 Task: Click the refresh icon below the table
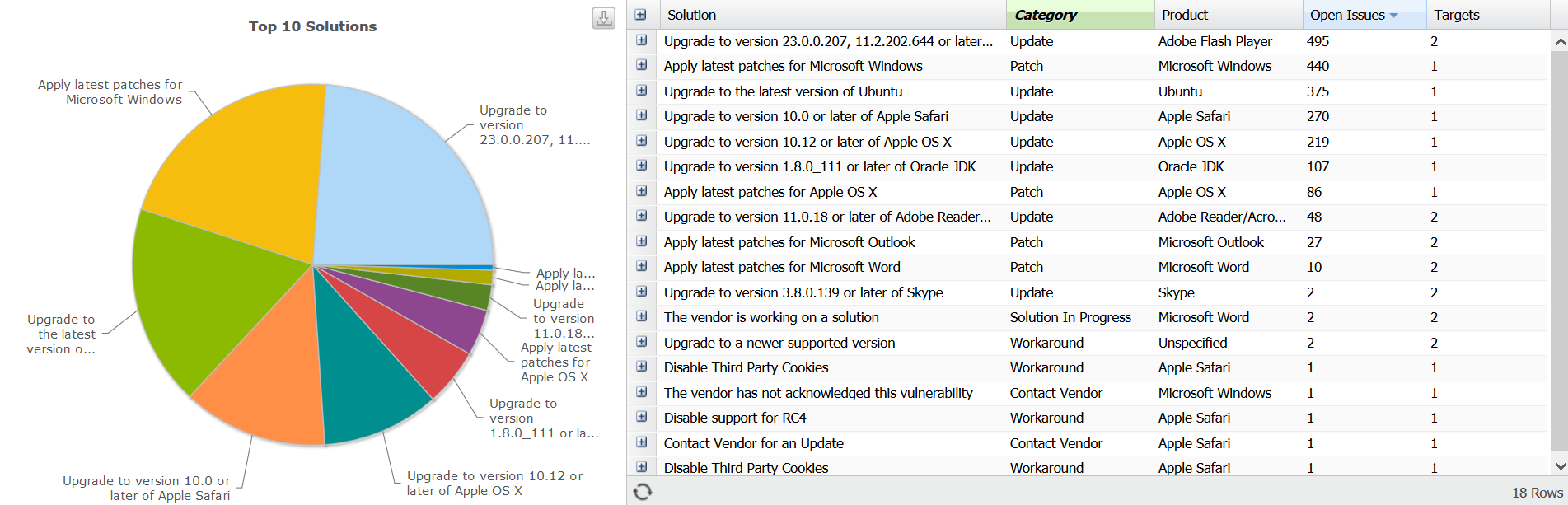click(643, 492)
